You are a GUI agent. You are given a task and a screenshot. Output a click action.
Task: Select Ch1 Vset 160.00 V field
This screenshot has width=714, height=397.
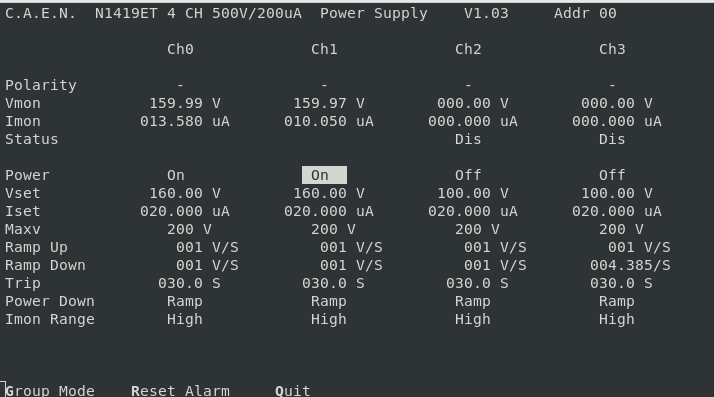(329, 193)
